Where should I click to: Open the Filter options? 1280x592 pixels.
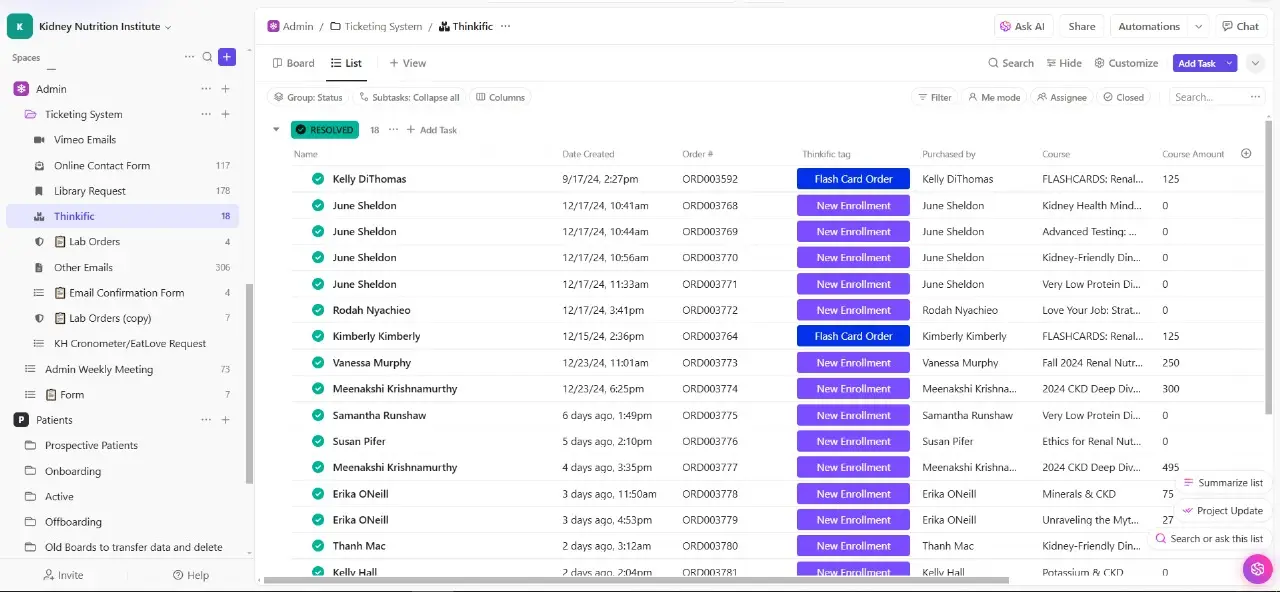click(x=935, y=97)
